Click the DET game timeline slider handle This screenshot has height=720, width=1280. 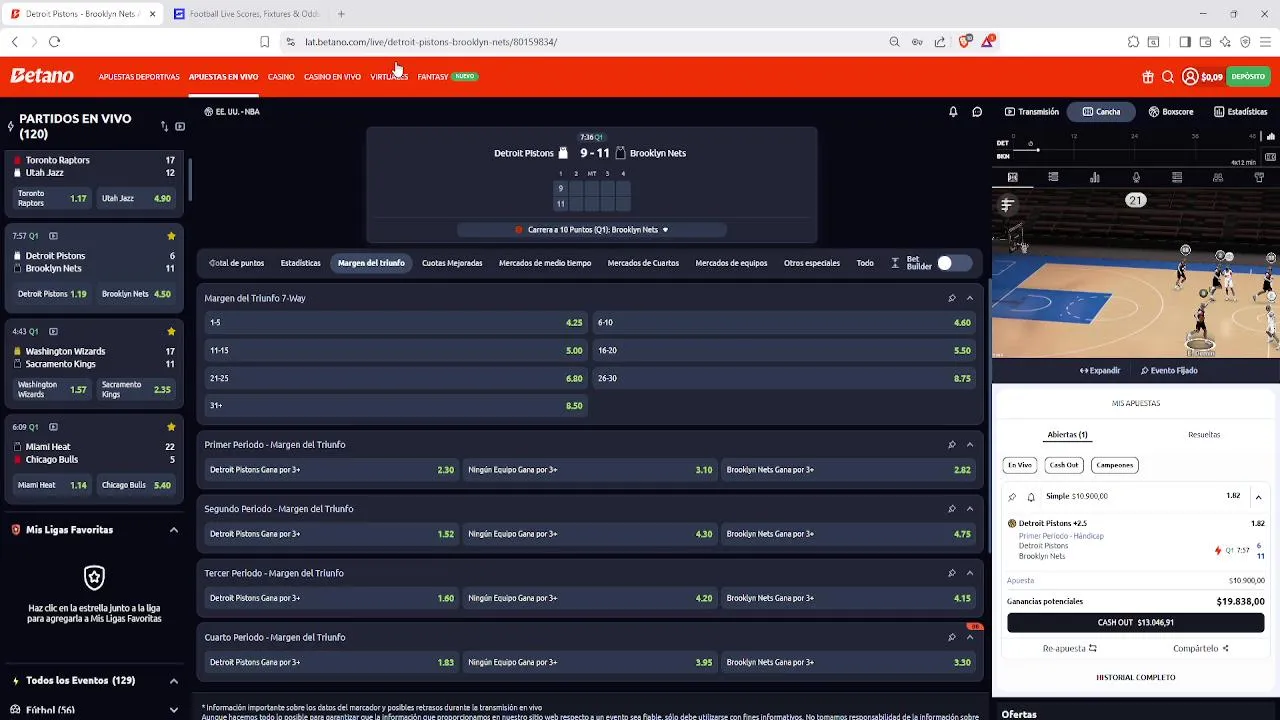[1038, 150]
